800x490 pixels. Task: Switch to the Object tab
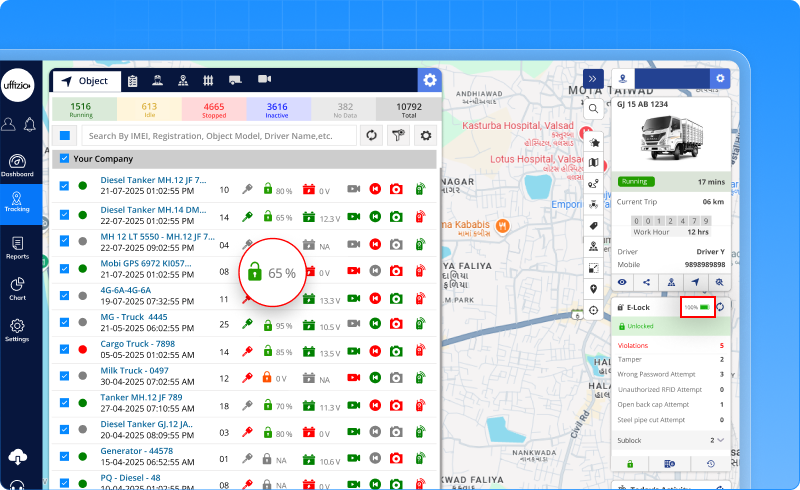pyautogui.click(x=84, y=81)
